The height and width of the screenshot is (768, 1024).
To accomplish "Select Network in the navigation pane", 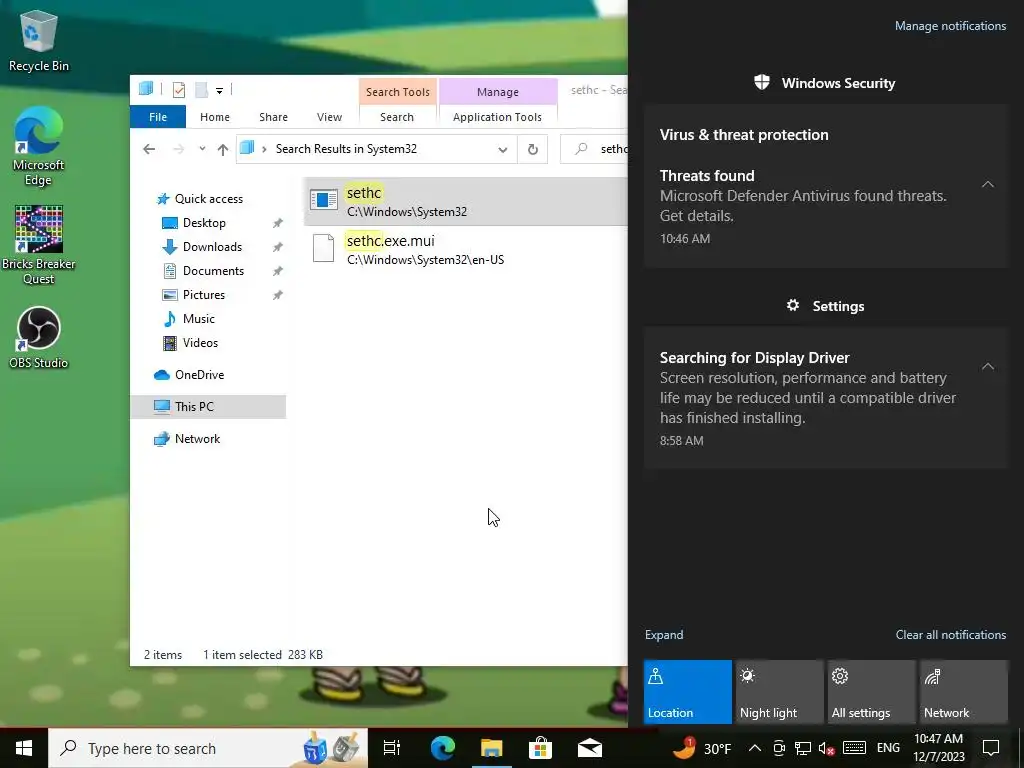I will coord(197,439).
